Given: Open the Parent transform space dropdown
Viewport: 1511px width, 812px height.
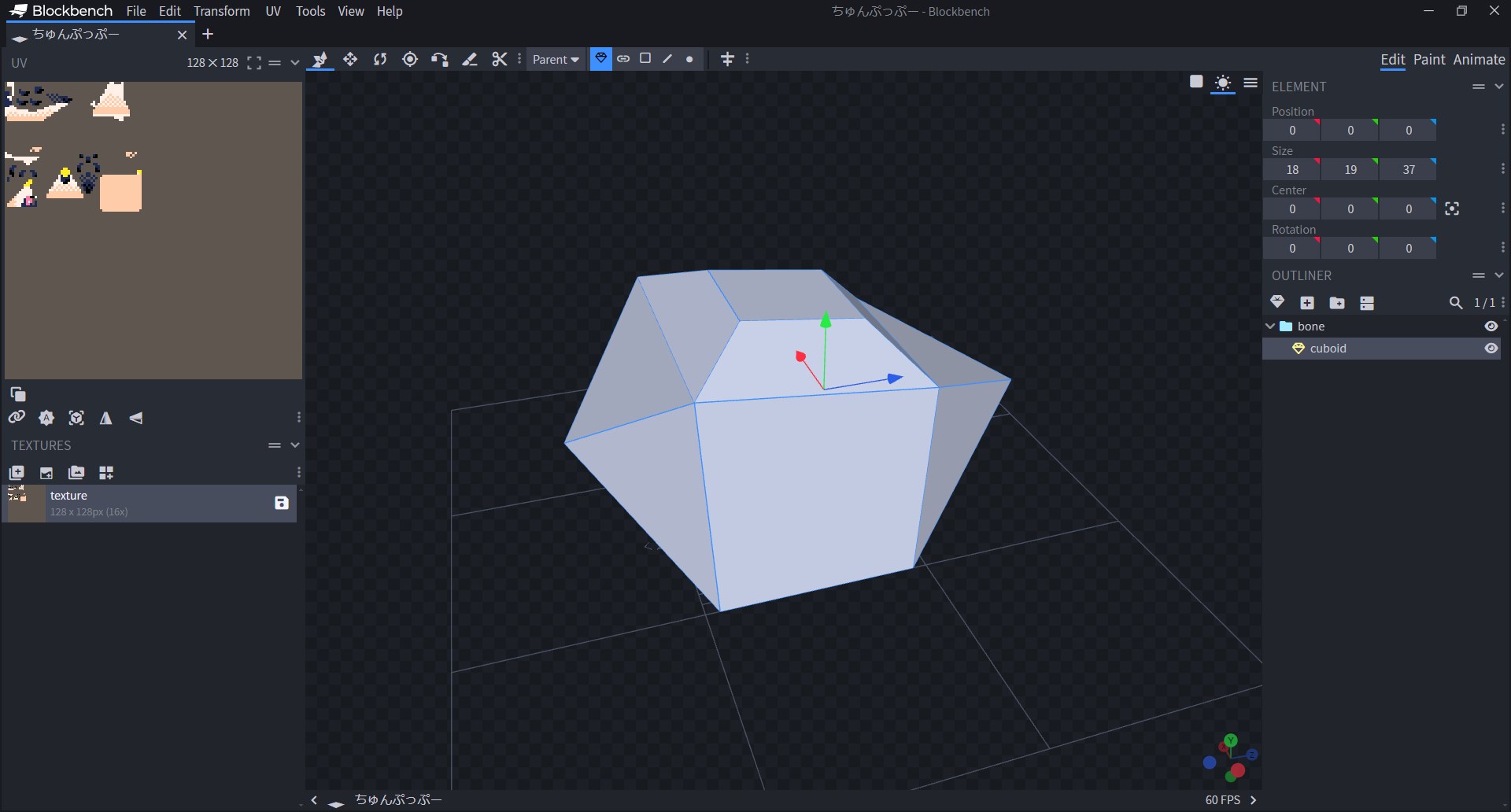Looking at the screenshot, I should (556, 59).
